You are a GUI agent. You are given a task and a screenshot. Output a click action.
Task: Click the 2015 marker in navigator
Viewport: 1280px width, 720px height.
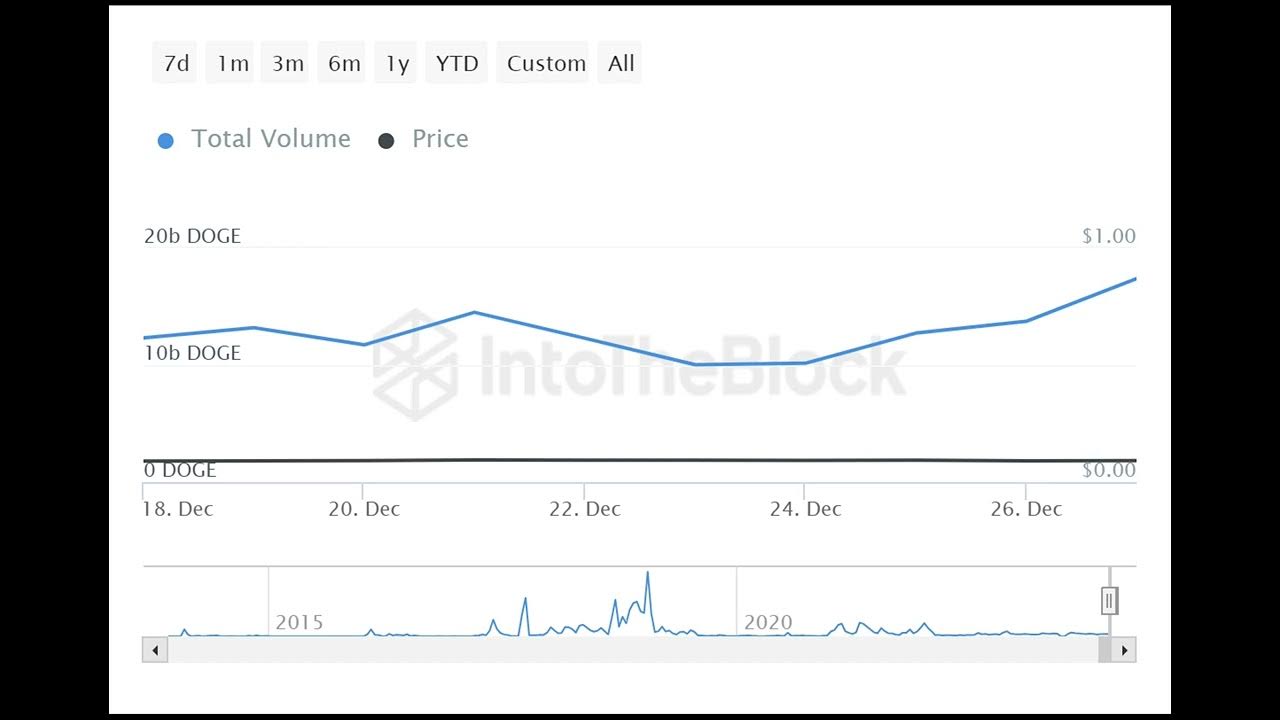(299, 622)
